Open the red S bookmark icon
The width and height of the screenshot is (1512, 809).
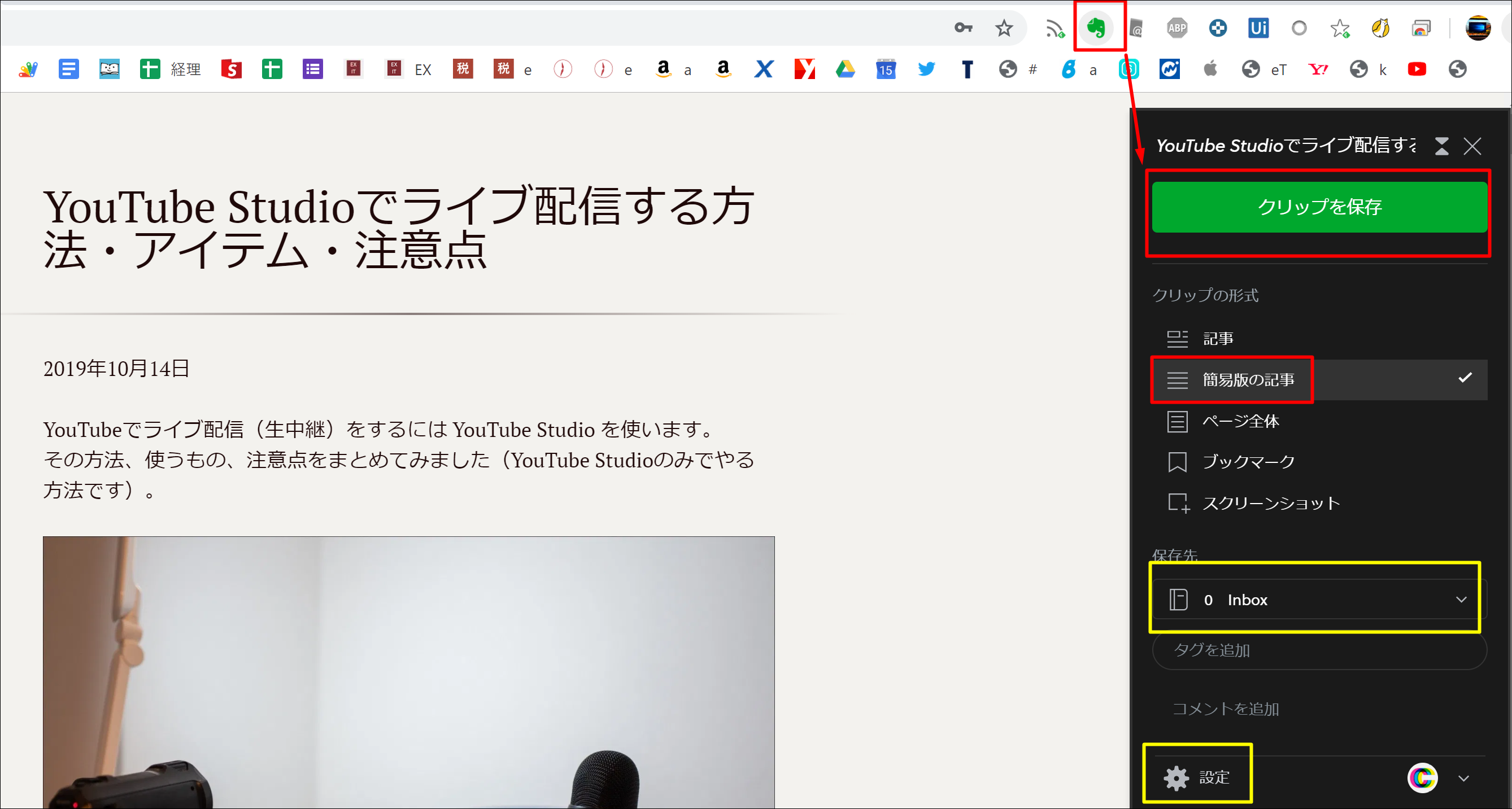pyautogui.click(x=231, y=69)
